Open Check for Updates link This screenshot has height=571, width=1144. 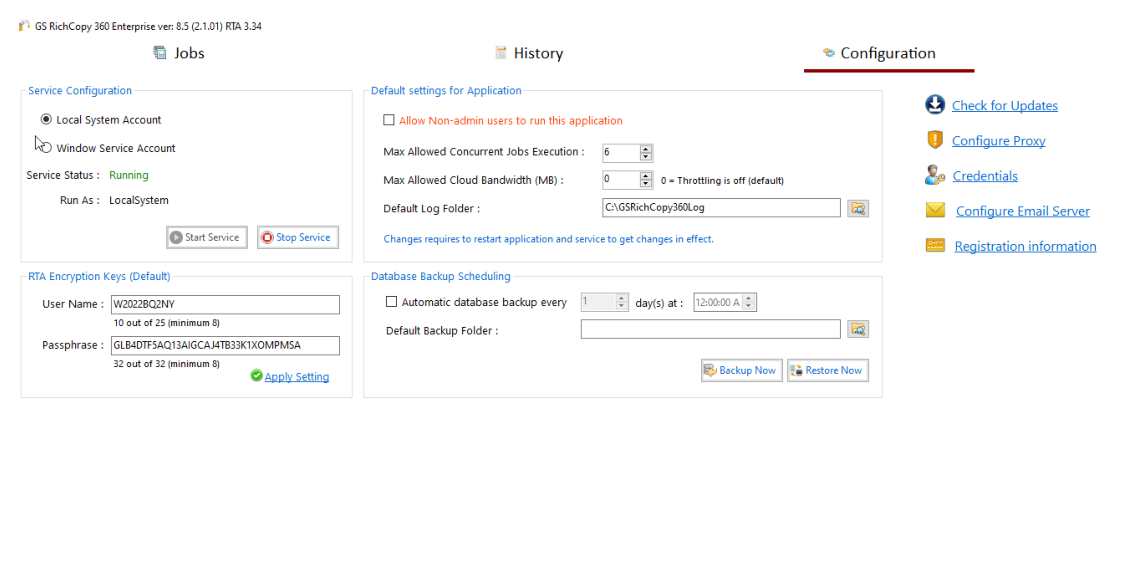pyautogui.click(x=1005, y=106)
